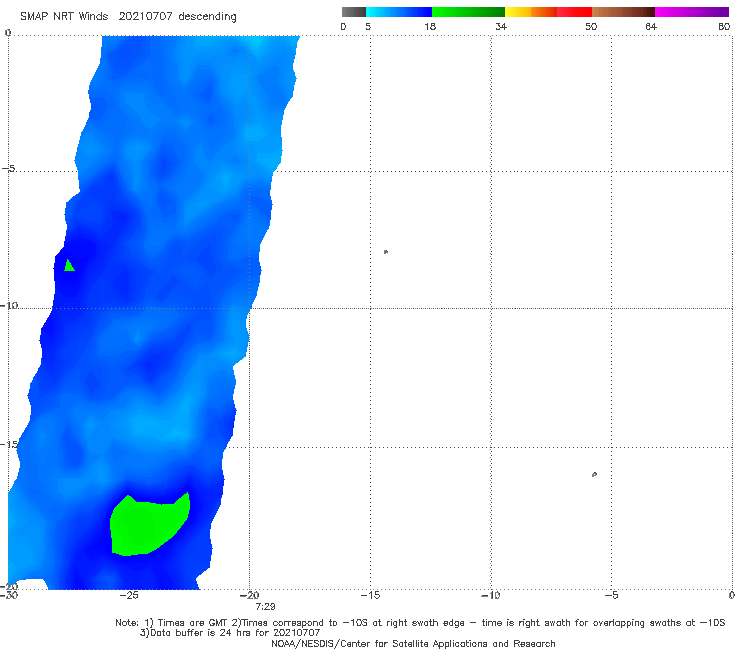Click the color scale label '18'

click(x=430, y=26)
